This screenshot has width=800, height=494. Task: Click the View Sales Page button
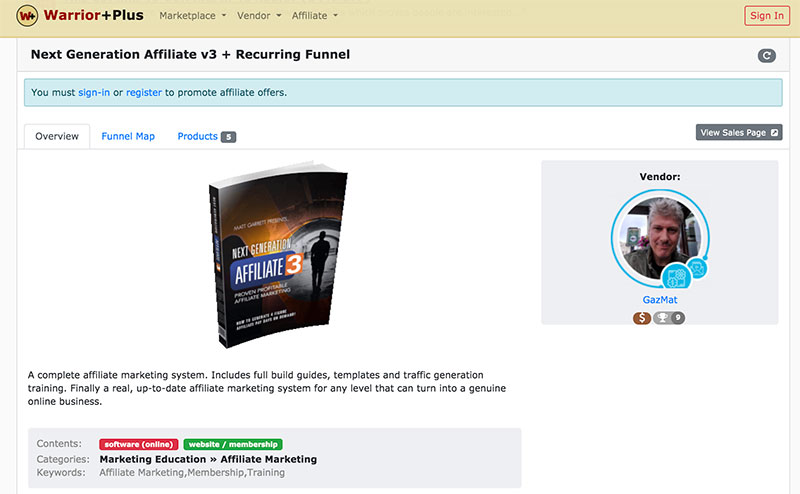click(x=738, y=133)
